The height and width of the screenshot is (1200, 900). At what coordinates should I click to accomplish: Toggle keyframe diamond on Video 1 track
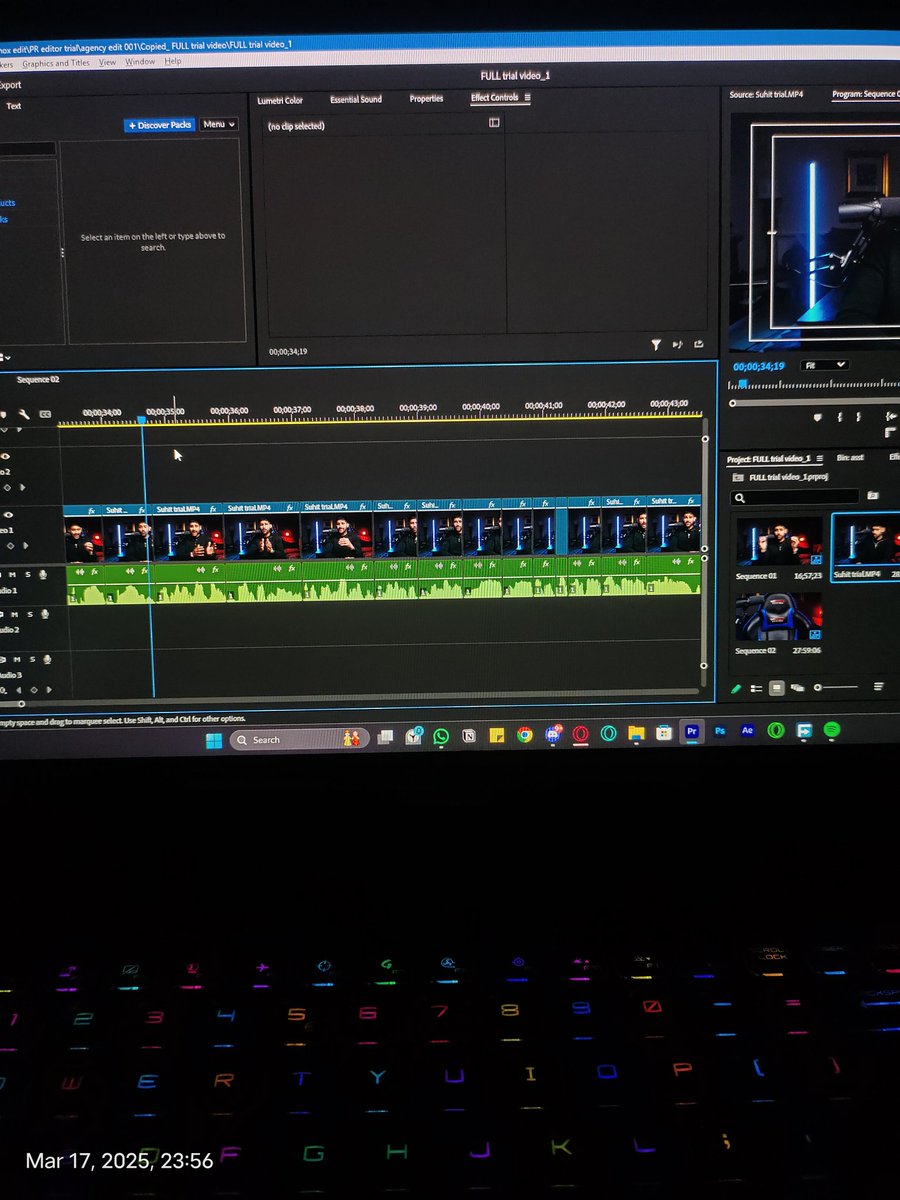click(10, 546)
